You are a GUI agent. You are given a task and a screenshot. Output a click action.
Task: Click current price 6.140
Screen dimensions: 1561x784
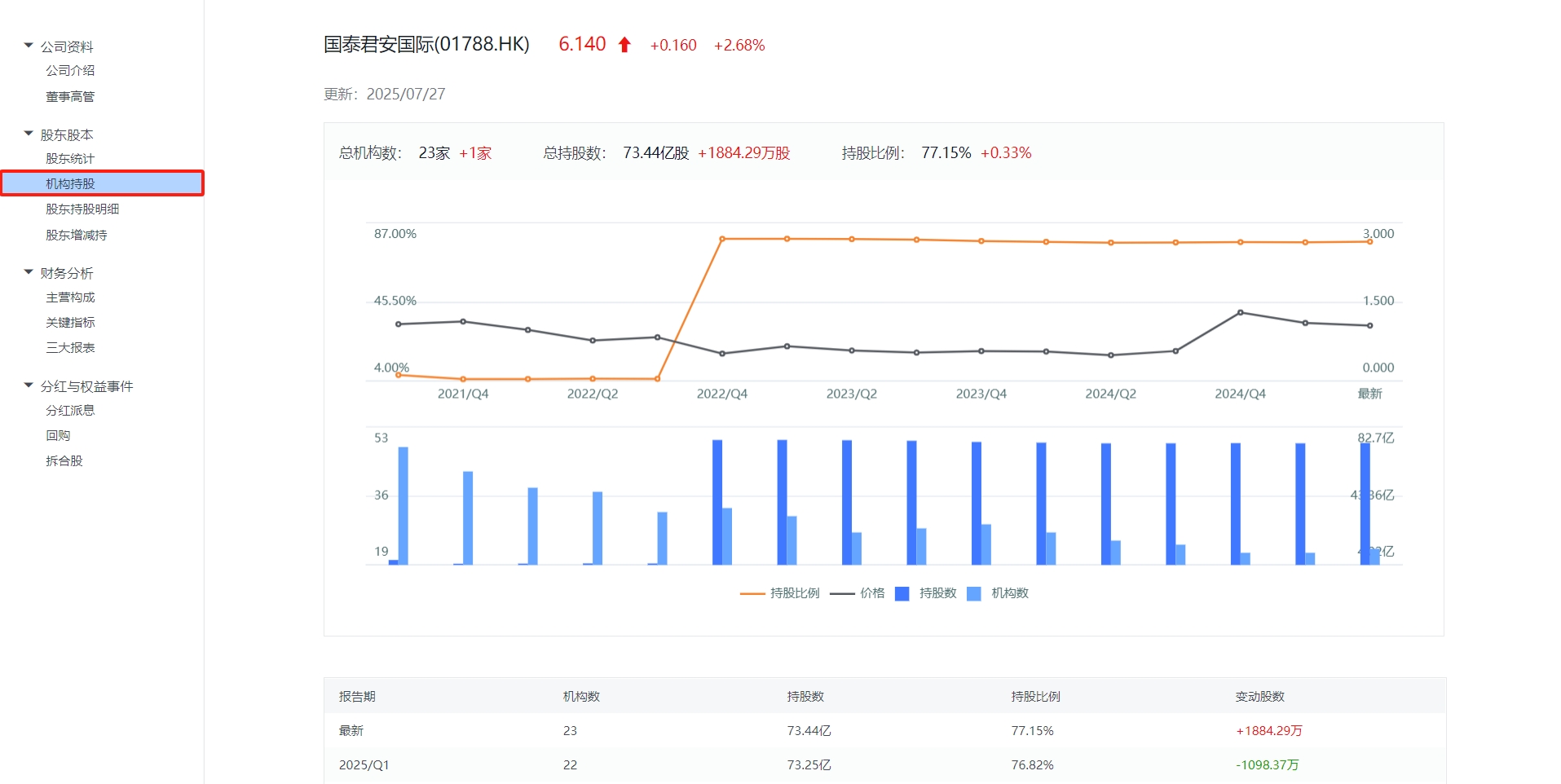(582, 44)
